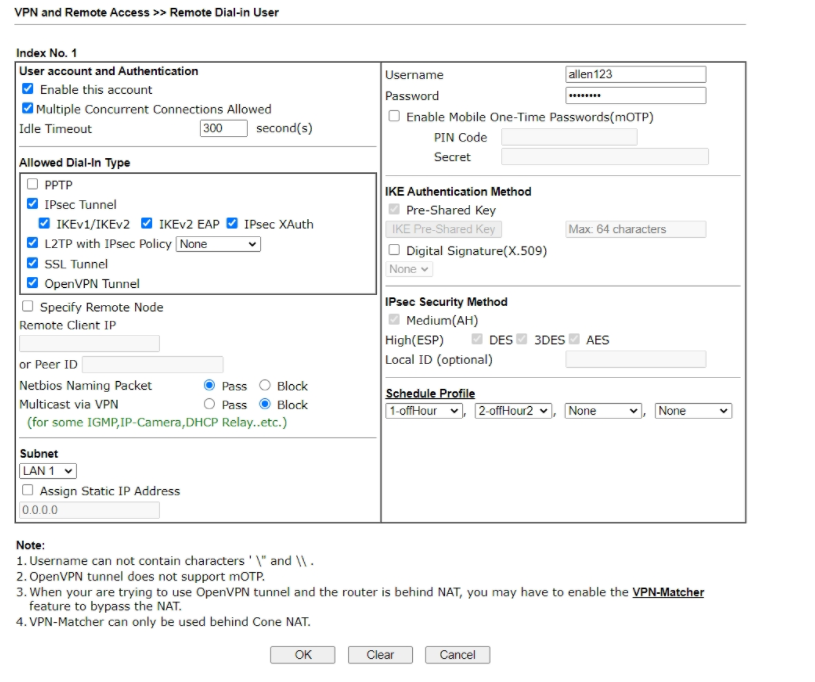
Task: Open the L2TP IPsec Policy dropdown
Action: click(x=218, y=244)
